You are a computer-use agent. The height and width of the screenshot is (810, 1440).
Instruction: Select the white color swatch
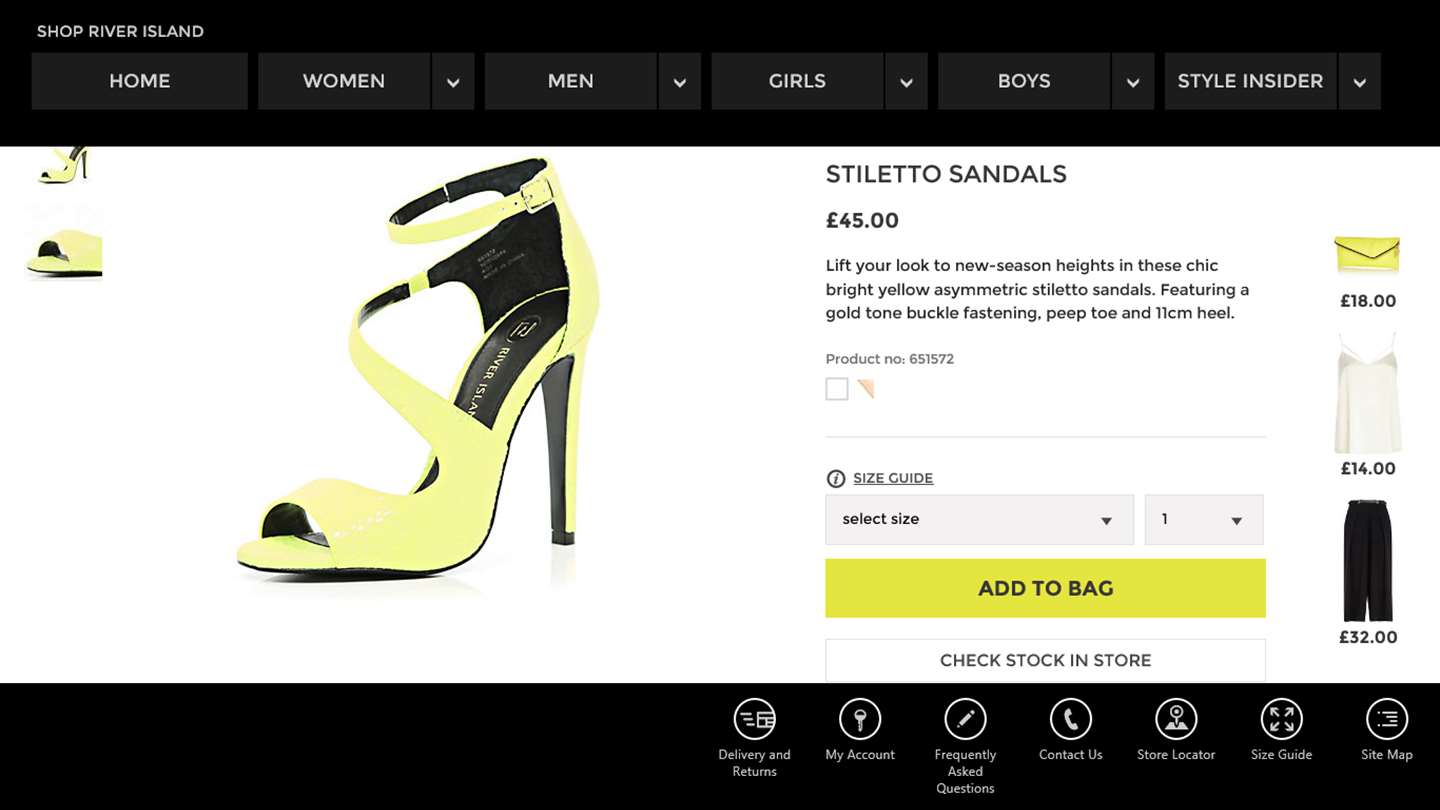(x=837, y=389)
